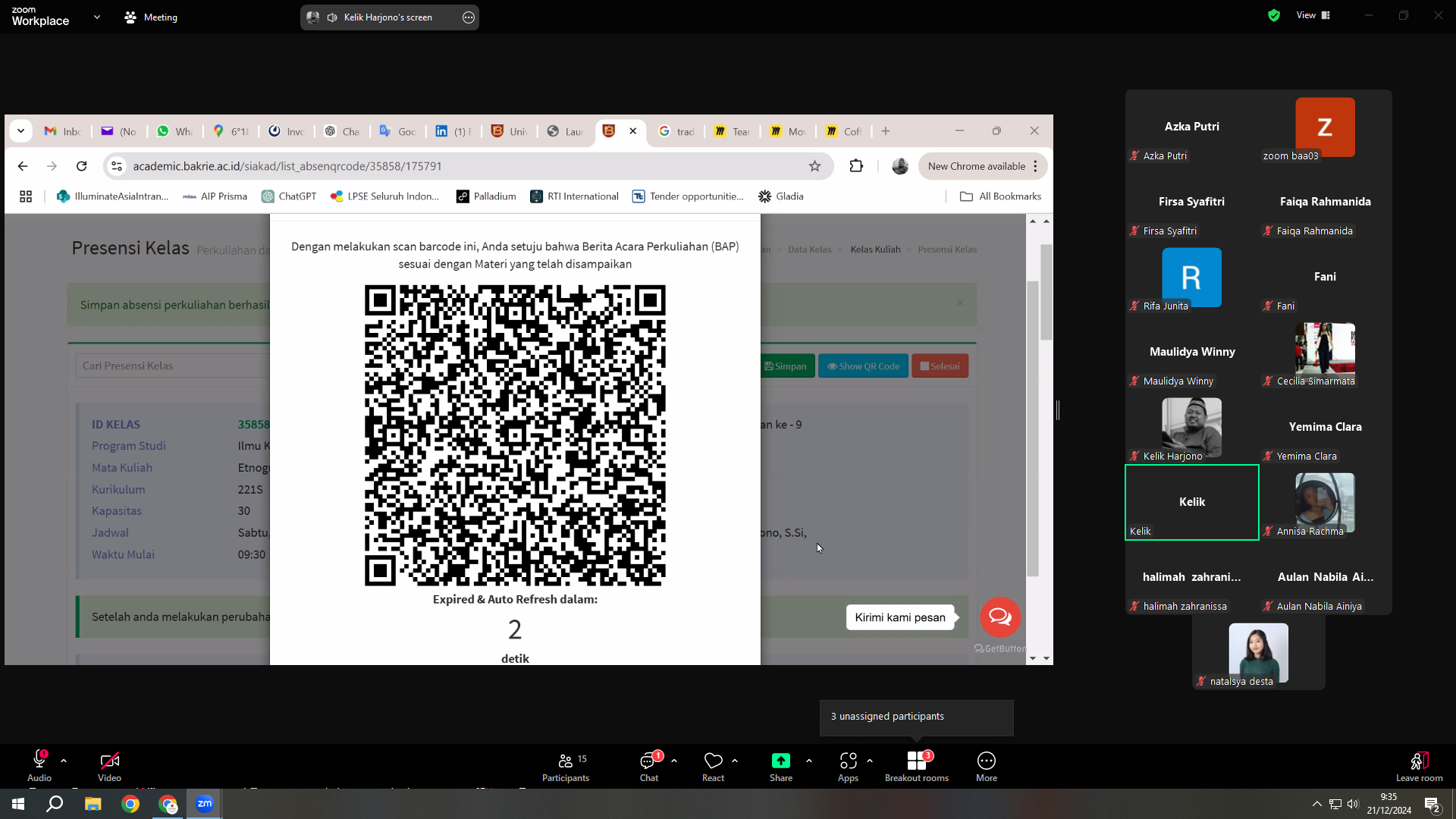
Task: Open the red GetButton chat bubble
Action: 1000,617
